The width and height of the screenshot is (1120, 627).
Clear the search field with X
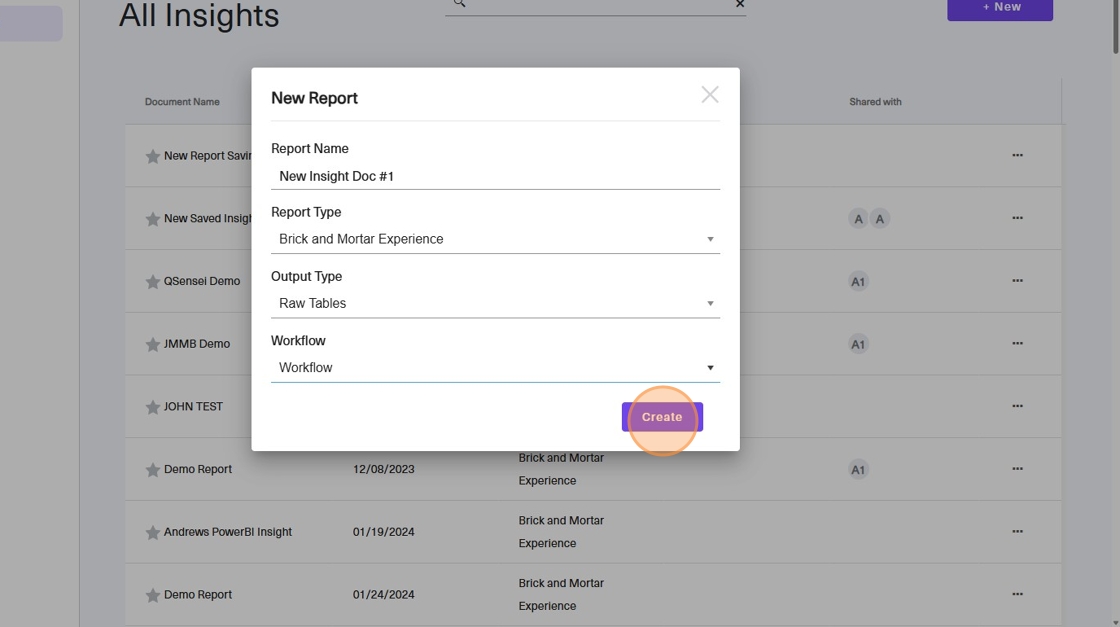740,4
